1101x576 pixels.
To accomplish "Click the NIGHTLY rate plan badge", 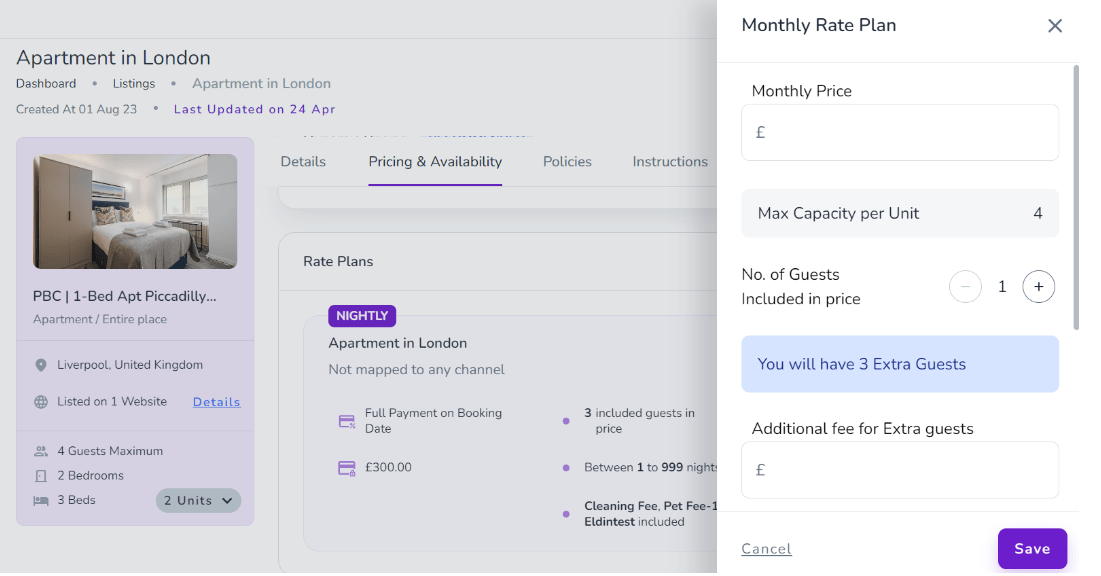I will (361, 316).
